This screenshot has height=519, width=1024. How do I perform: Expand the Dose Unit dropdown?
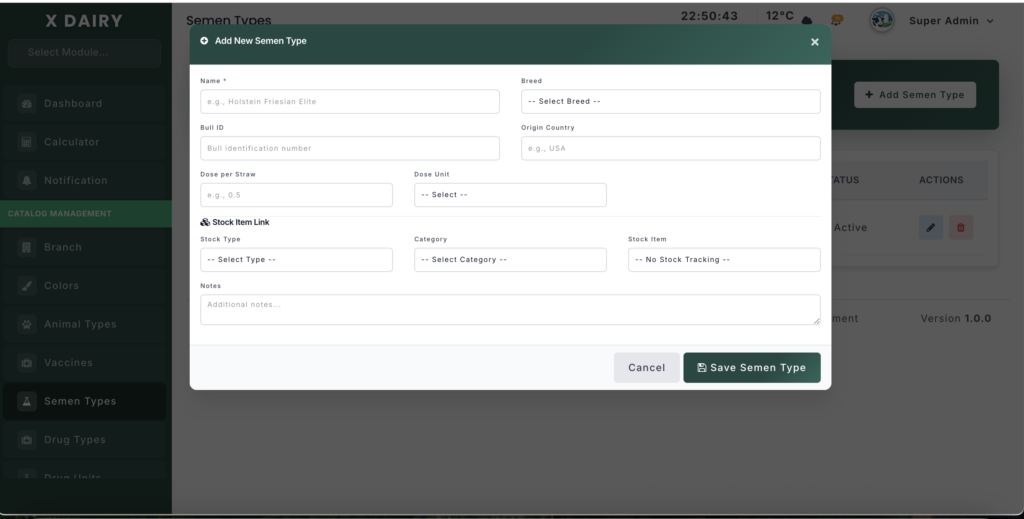(510, 195)
